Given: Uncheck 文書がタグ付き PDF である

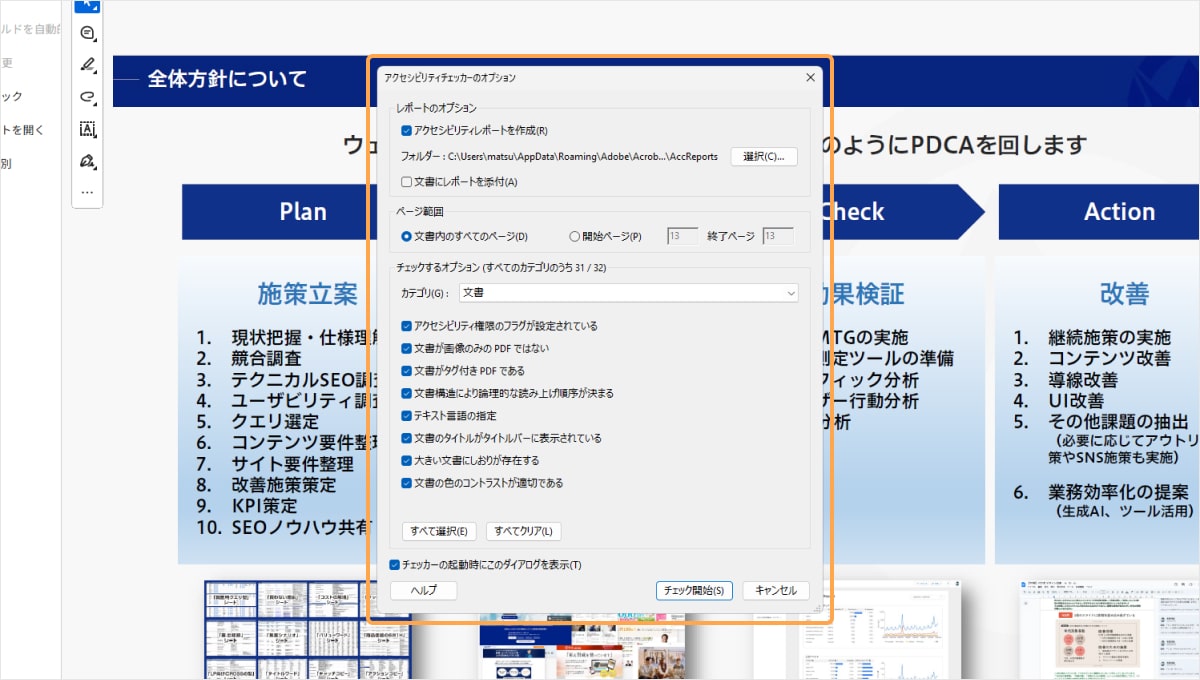Looking at the screenshot, I should tap(406, 371).
